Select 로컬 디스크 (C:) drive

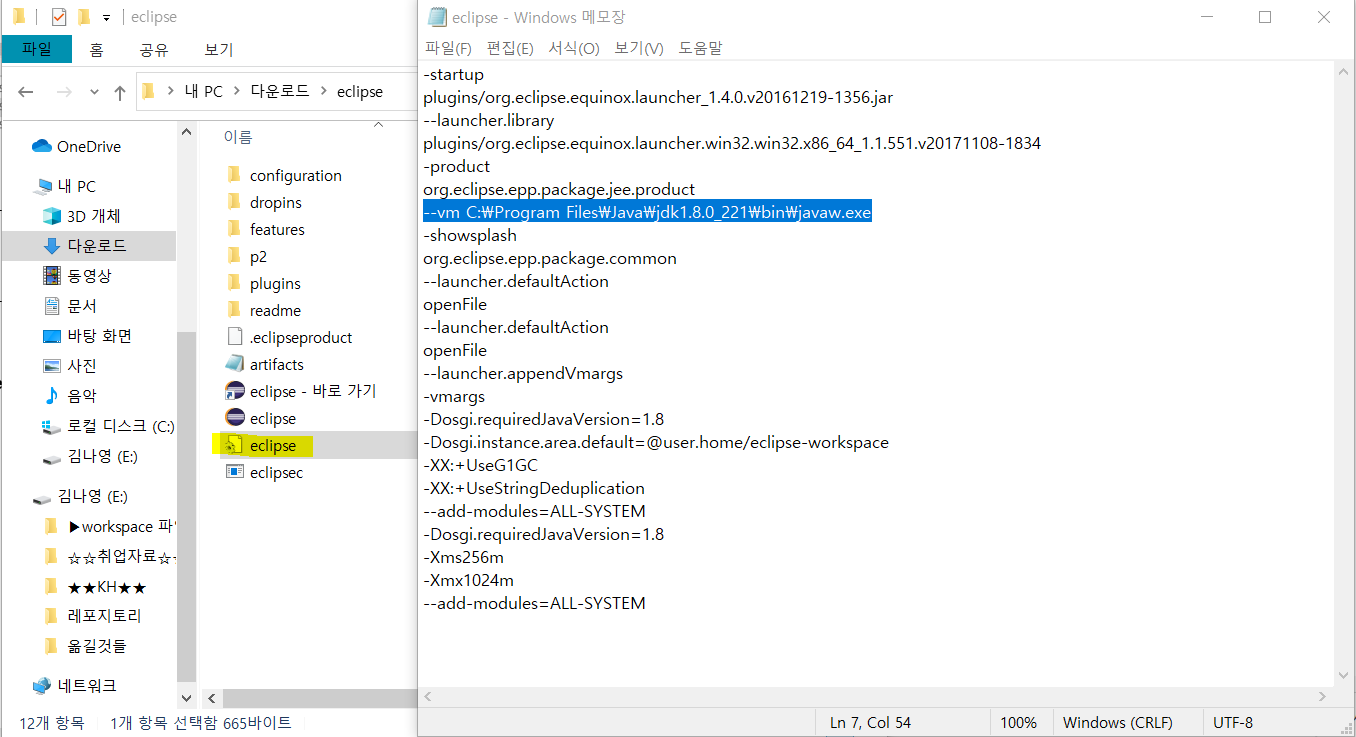(x=120, y=426)
